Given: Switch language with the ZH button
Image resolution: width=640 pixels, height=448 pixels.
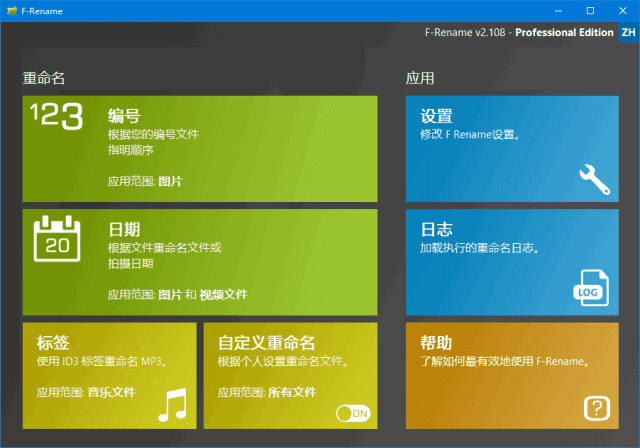Looking at the screenshot, I should pos(629,32).
